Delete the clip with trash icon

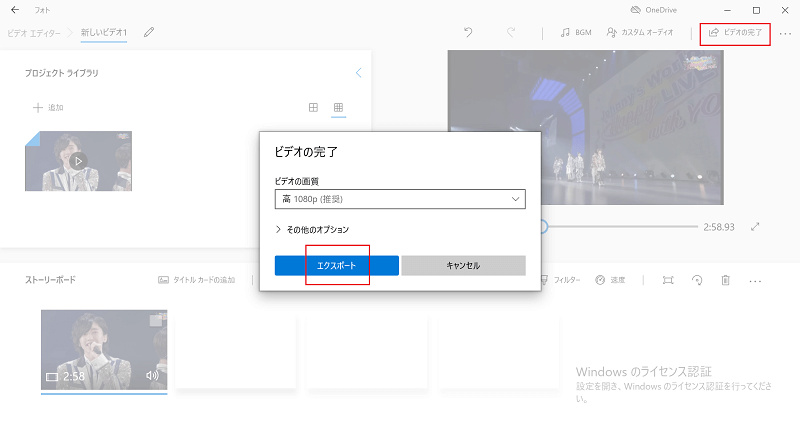tap(726, 280)
